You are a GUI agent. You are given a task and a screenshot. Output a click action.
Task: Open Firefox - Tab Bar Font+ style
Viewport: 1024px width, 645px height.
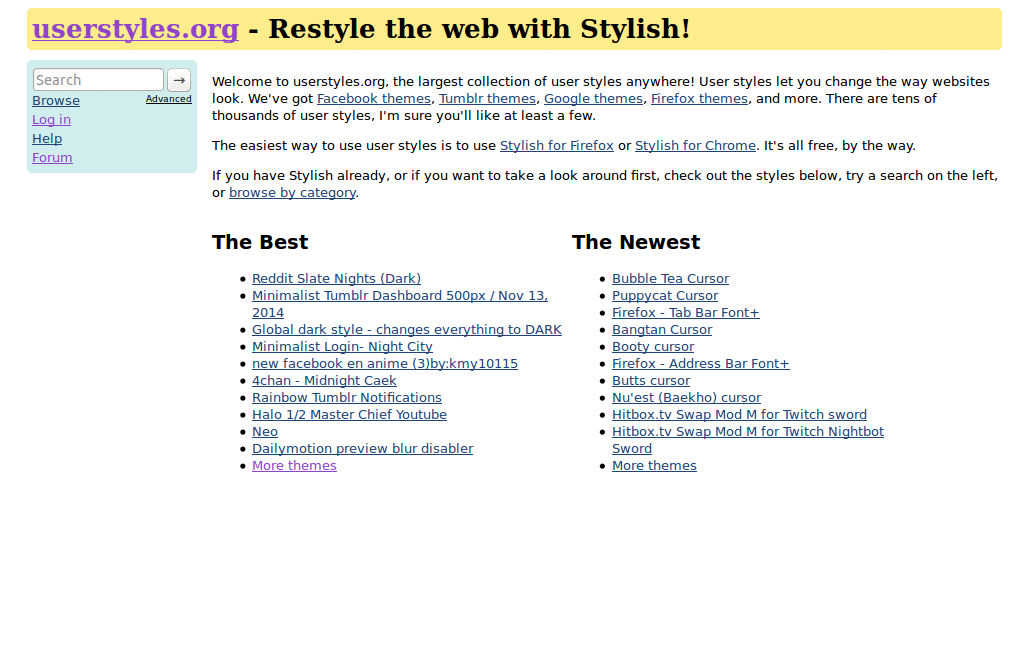686,313
